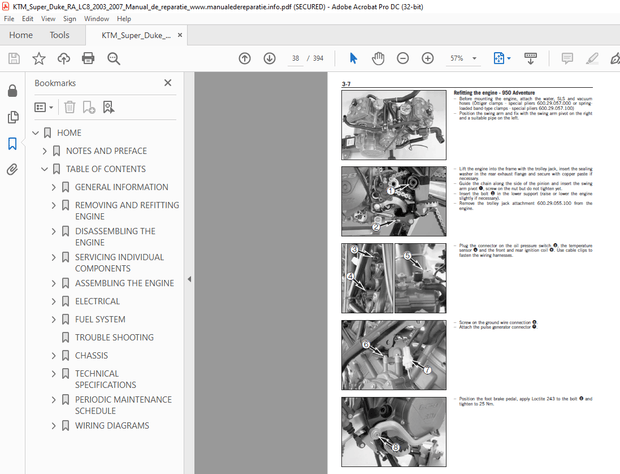Switch to the Tools tab
The image size is (620, 474).
pos(59,35)
